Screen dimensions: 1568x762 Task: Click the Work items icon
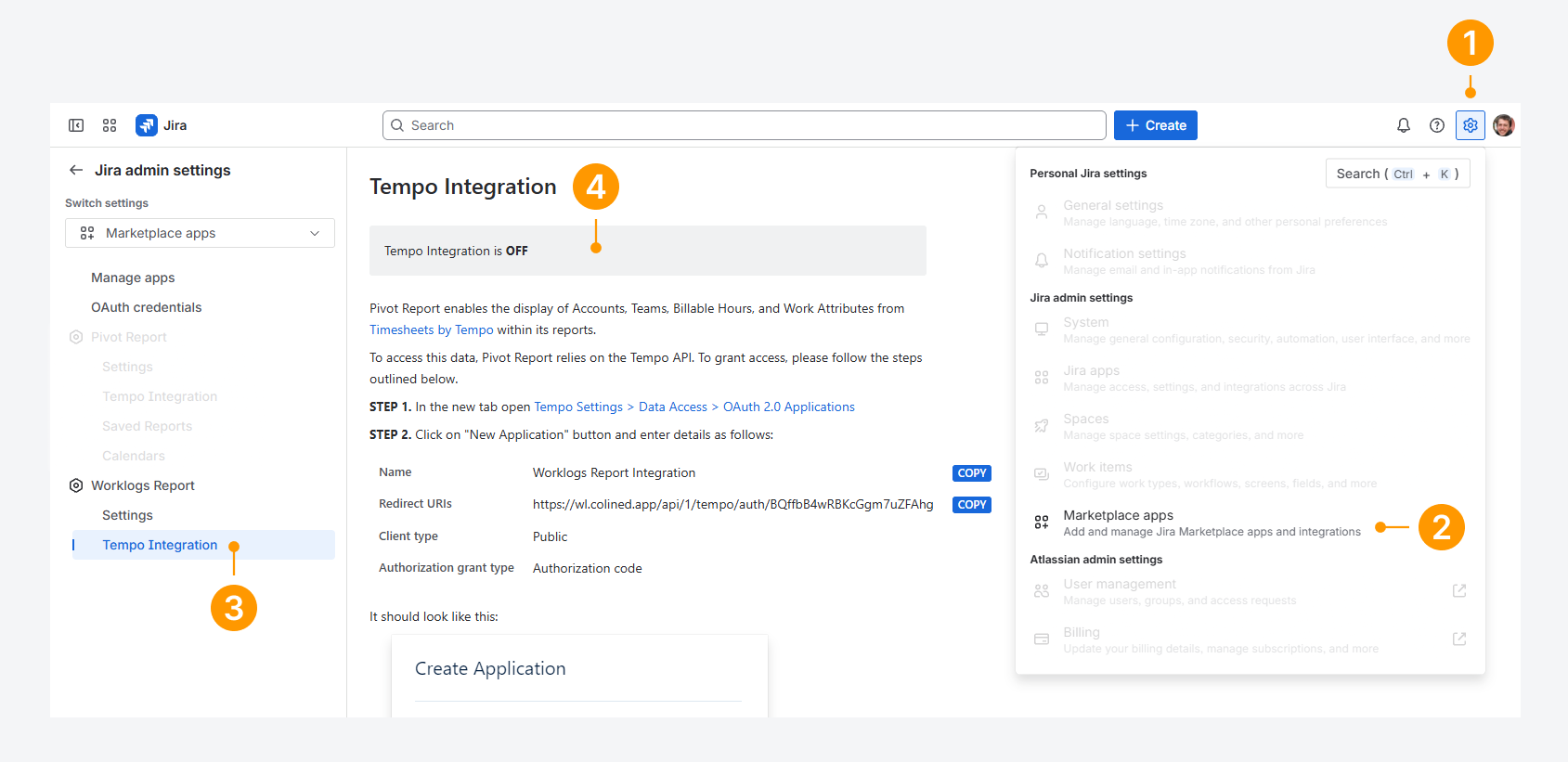click(1042, 474)
